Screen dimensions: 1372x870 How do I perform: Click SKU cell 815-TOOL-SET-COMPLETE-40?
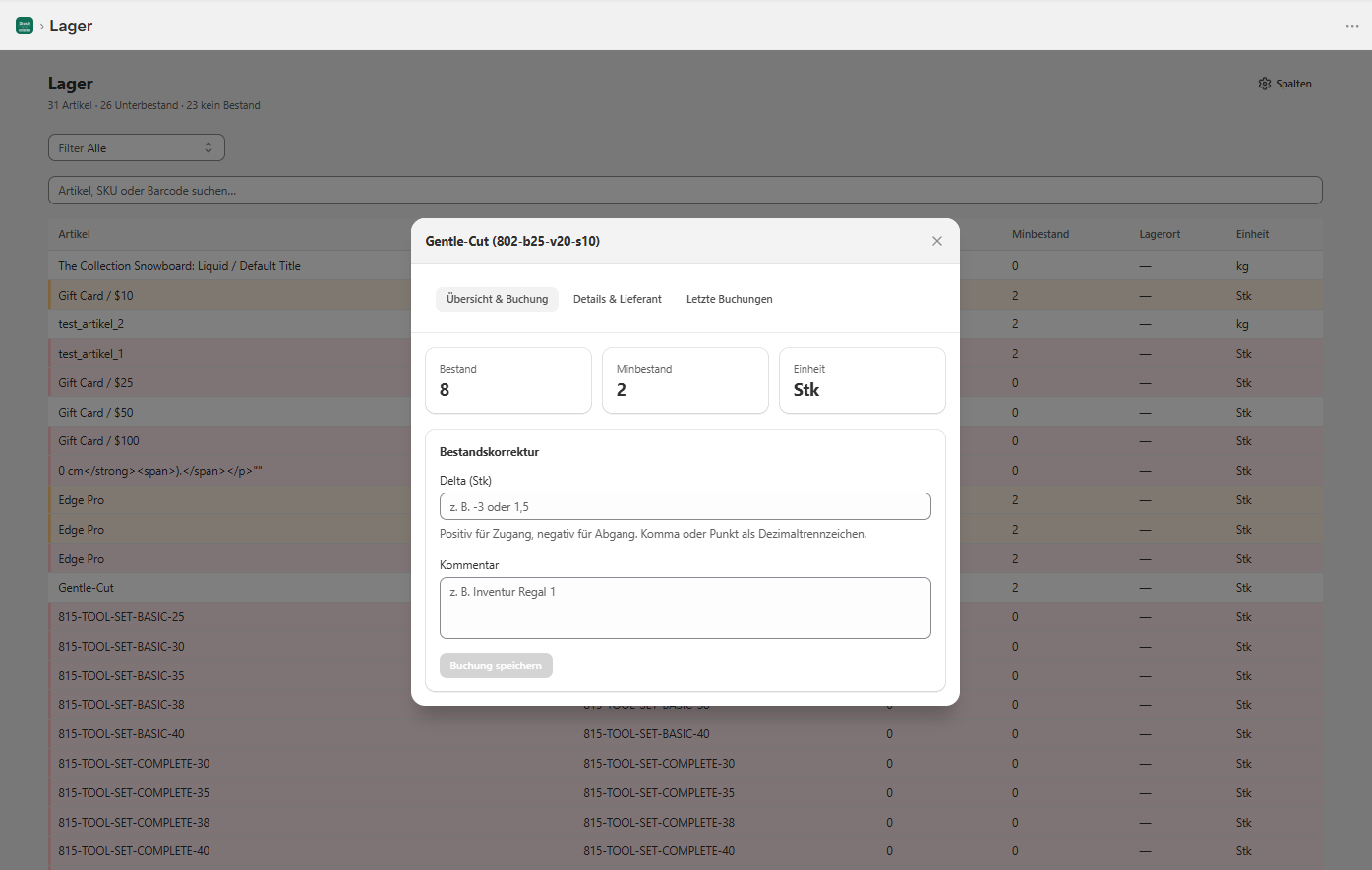click(659, 851)
